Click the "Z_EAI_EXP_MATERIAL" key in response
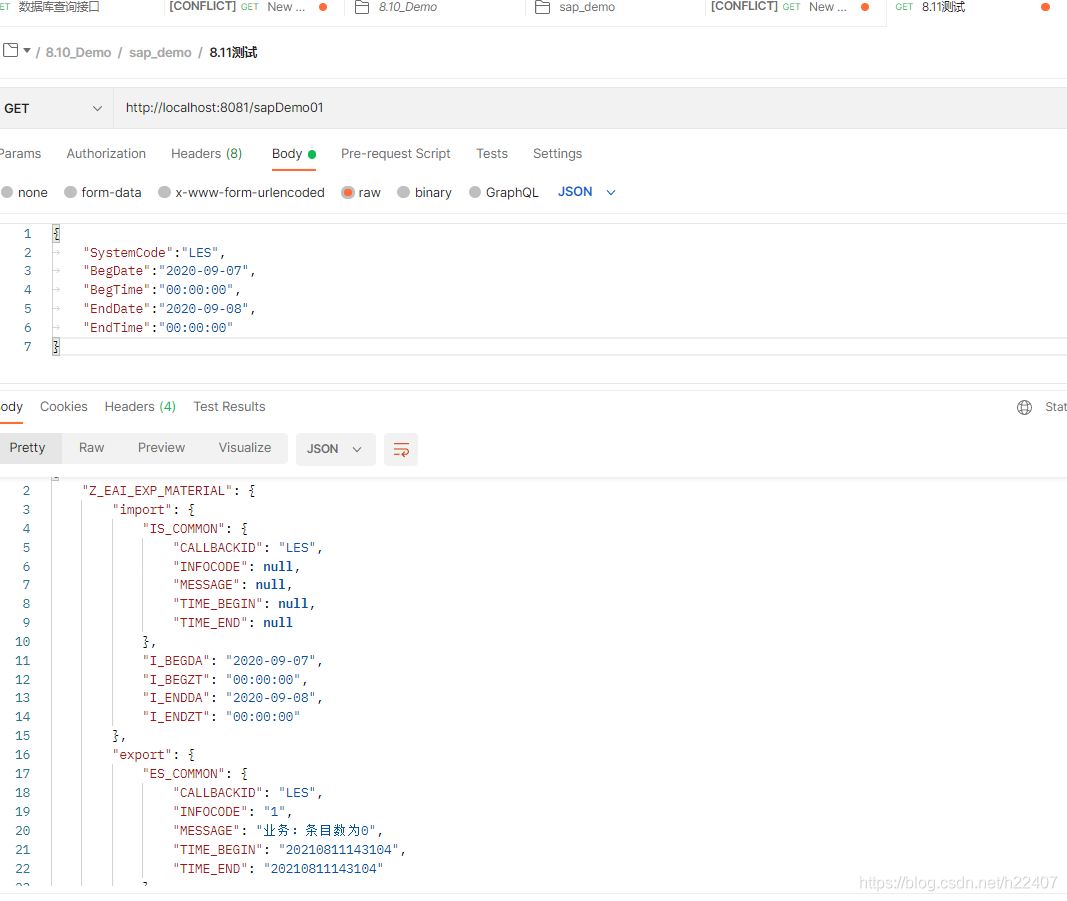The width and height of the screenshot is (1067, 901). click(157, 491)
